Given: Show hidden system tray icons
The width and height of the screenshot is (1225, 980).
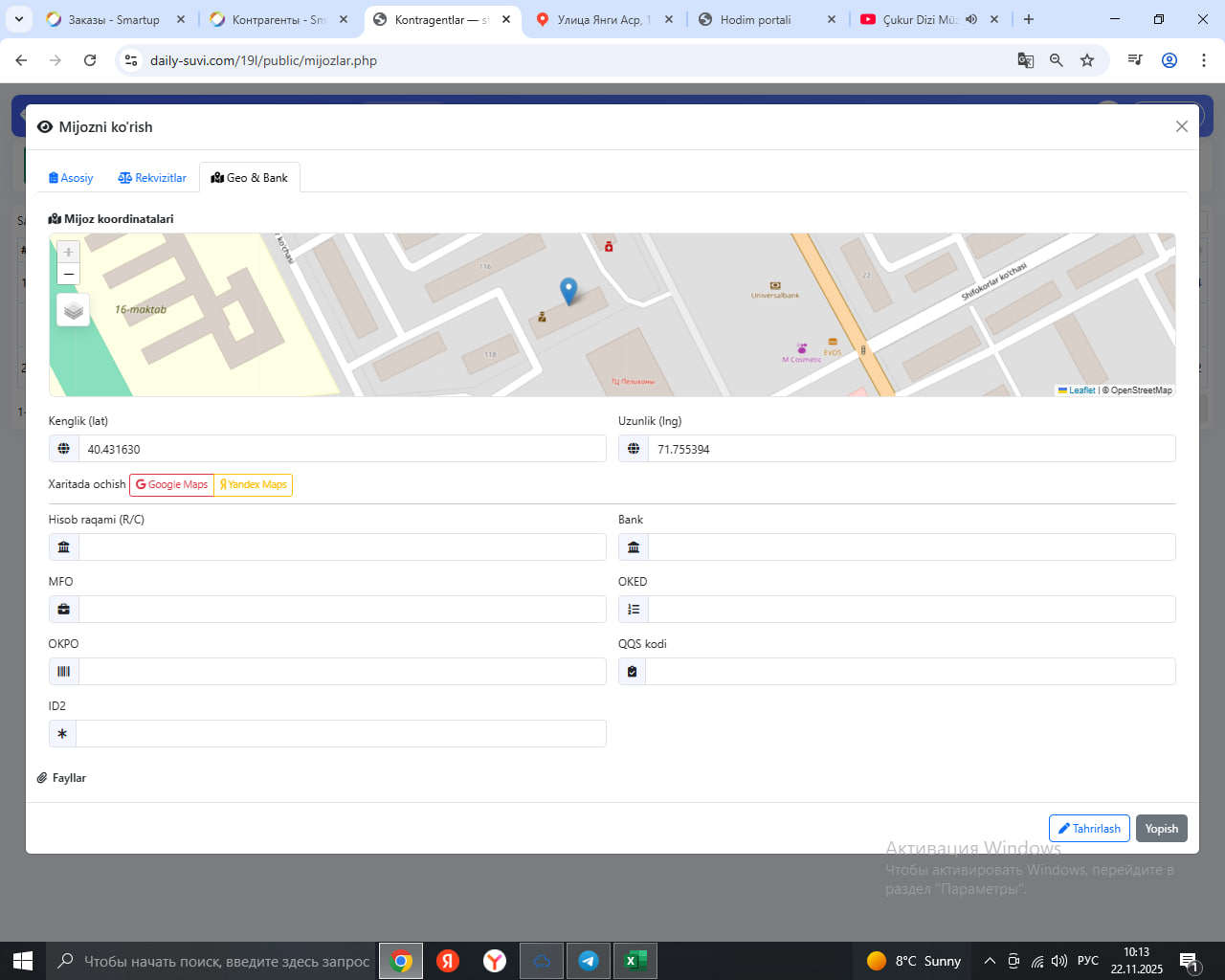Looking at the screenshot, I should (x=990, y=961).
